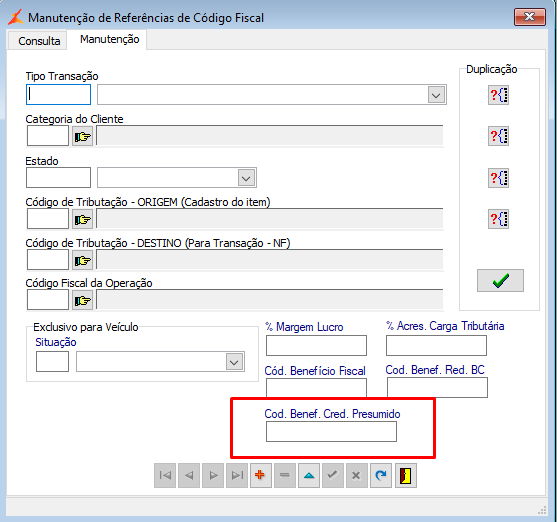Screen dimensions: 557x522
Task: Go to last record navigation button
Action: [x=237, y=475]
